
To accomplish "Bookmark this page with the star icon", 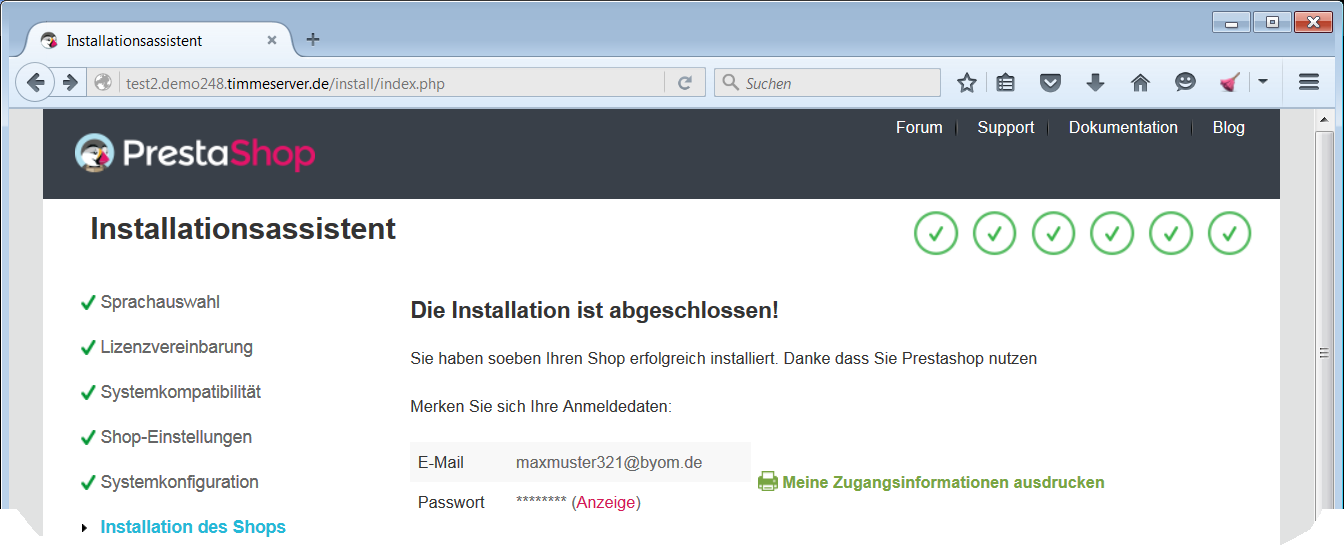I will tap(966, 83).
